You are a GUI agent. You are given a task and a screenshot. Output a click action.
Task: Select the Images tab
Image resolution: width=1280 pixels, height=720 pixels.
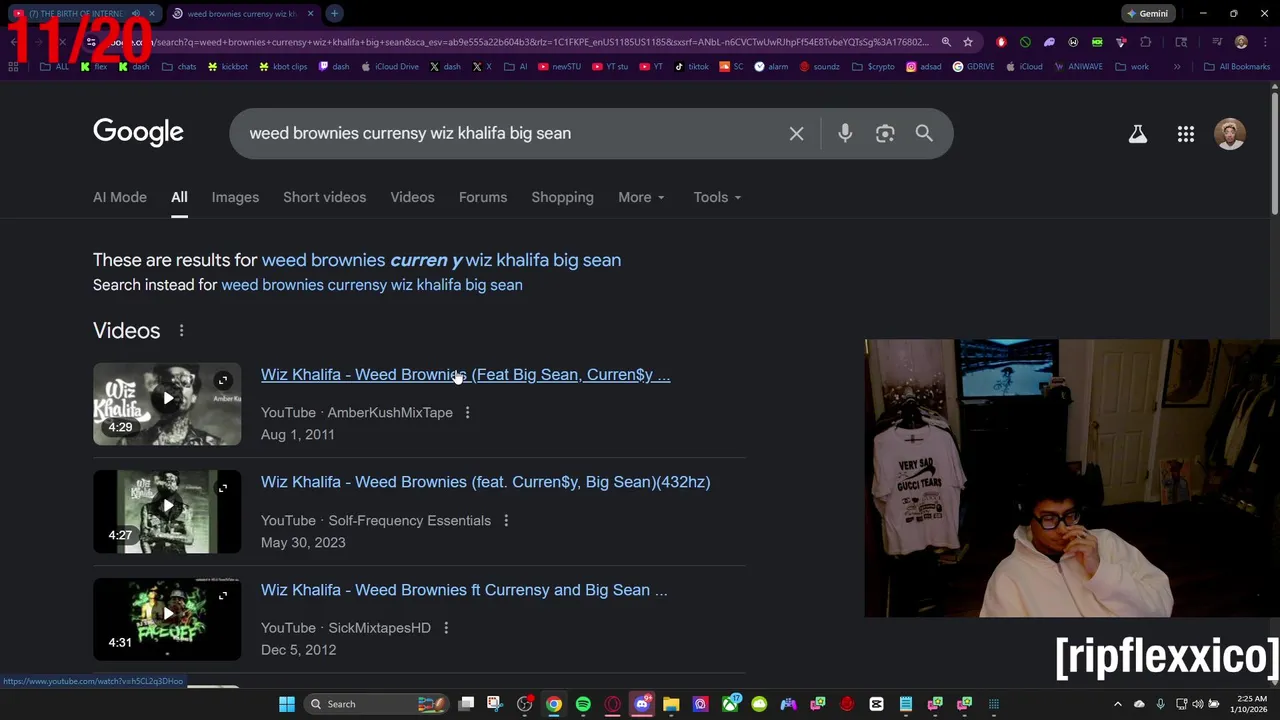[x=235, y=197]
